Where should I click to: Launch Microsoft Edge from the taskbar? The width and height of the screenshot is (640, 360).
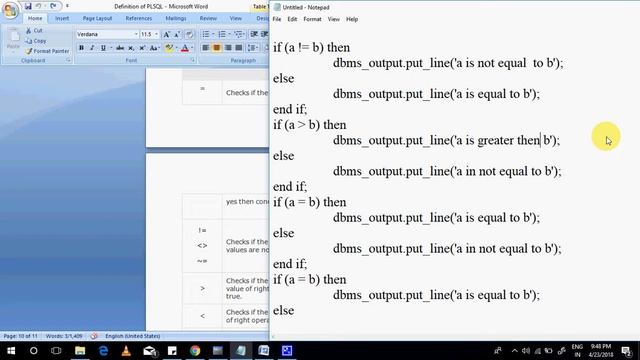pos(103,351)
